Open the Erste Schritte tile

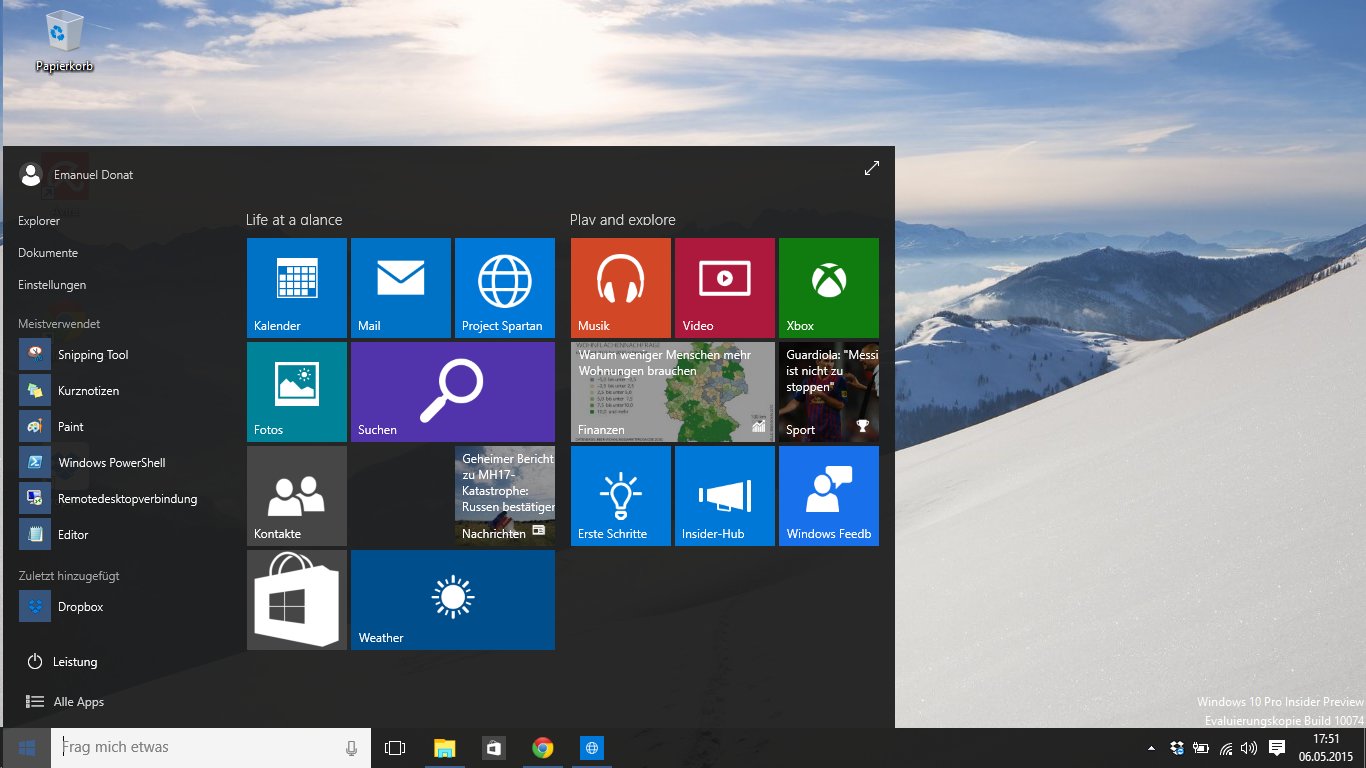621,496
